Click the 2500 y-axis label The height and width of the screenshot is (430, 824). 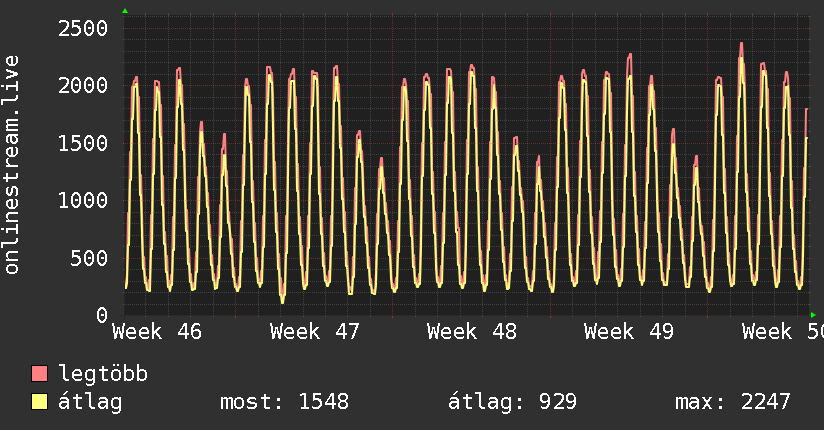click(83, 28)
